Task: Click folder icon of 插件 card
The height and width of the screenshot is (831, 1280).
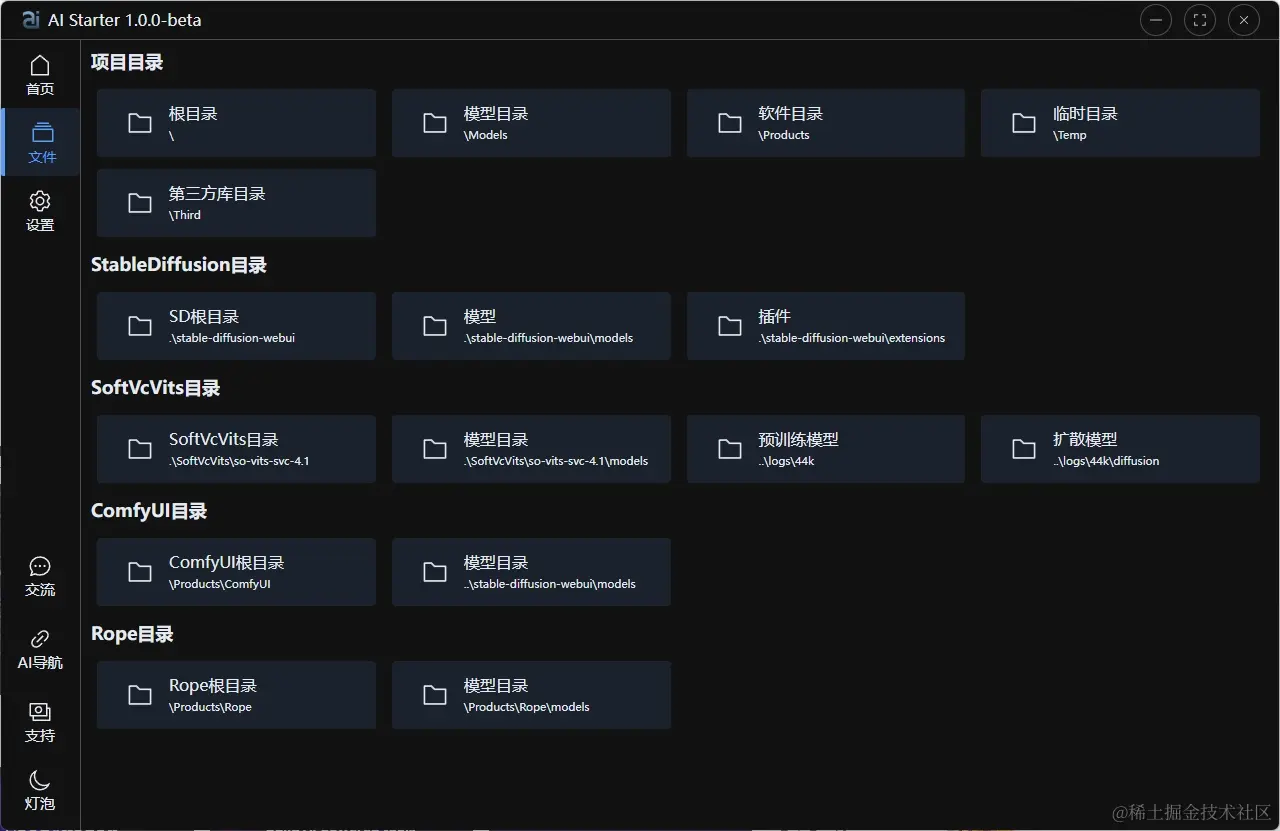Action: tap(730, 326)
